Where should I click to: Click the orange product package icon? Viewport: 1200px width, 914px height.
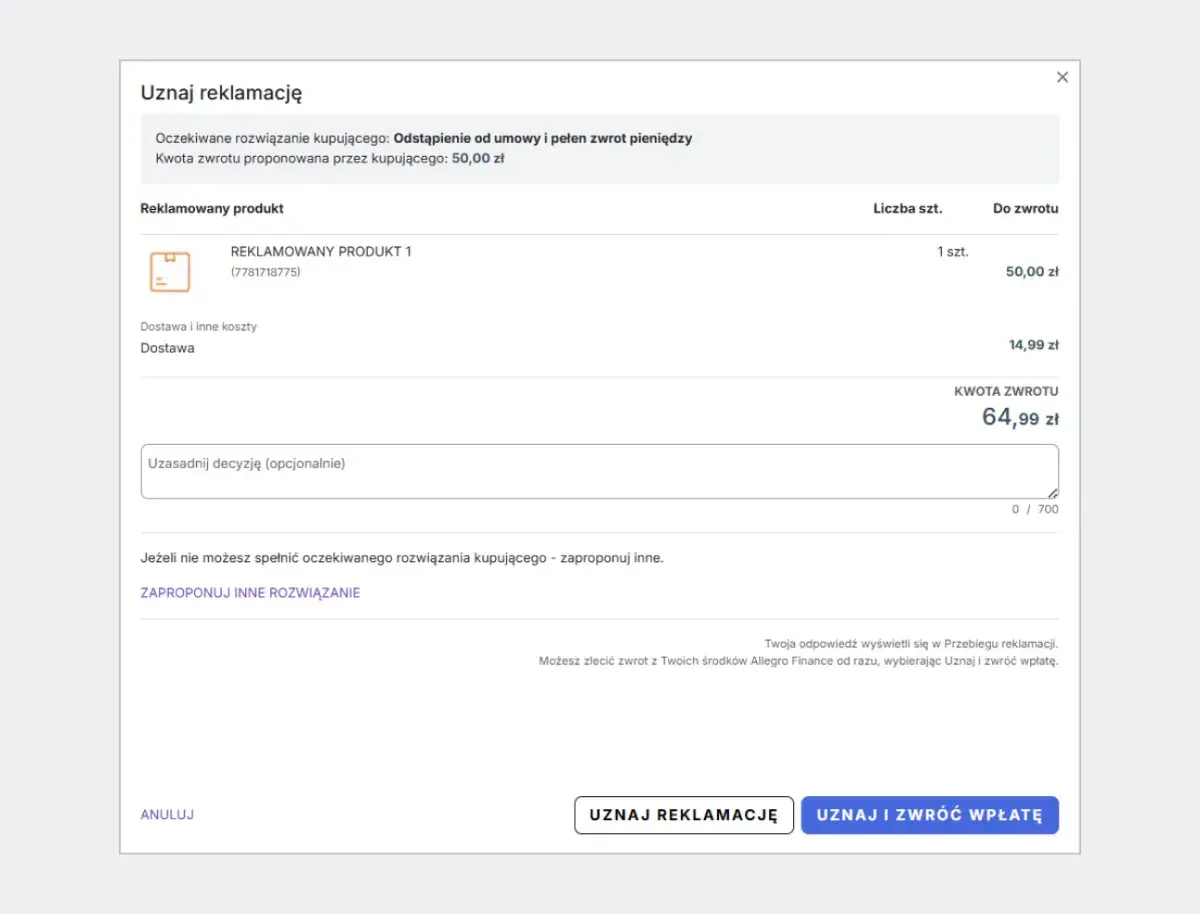click(x=170, y=272)
